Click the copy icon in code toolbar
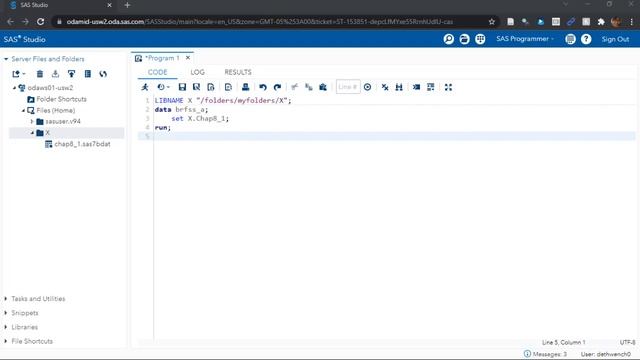Screen dimensions: 640x360 coord(309,87)
